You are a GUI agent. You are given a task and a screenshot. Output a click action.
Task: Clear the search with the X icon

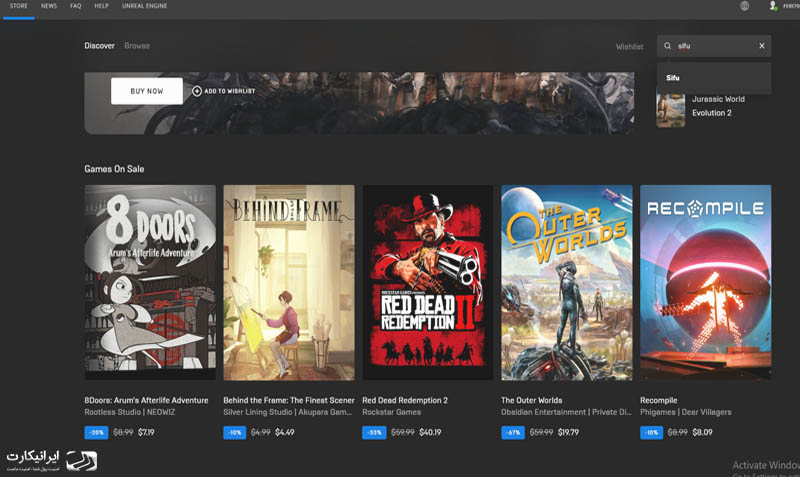click(762, 46)
